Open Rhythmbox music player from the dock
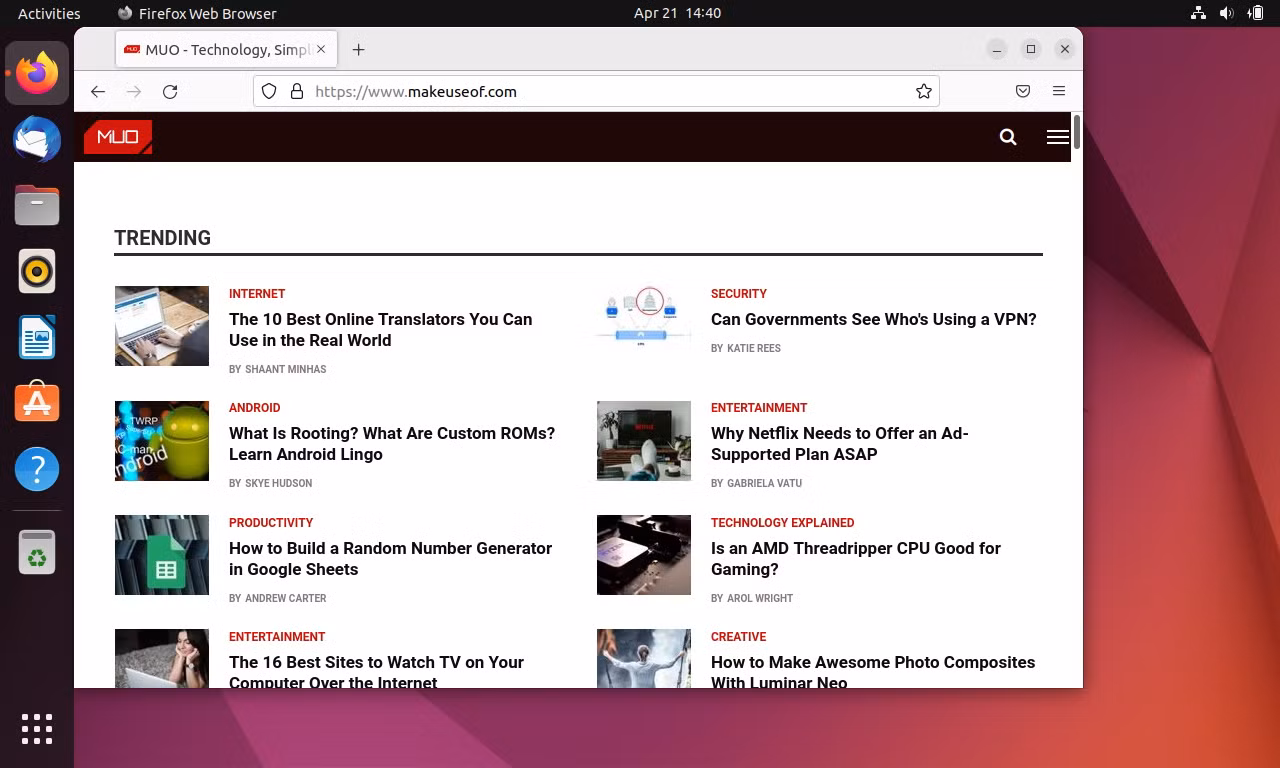This screenshot has width=1280, height=768. (37, 271)
